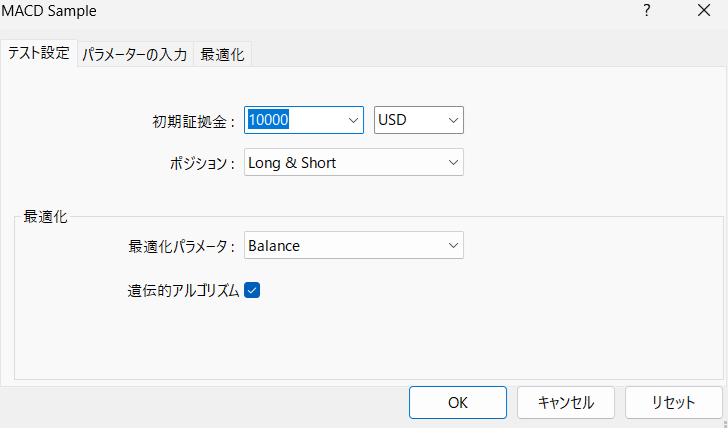Click the 遺伝的アルゴリズム label text
728x428 pixels.
coord(177,291)
